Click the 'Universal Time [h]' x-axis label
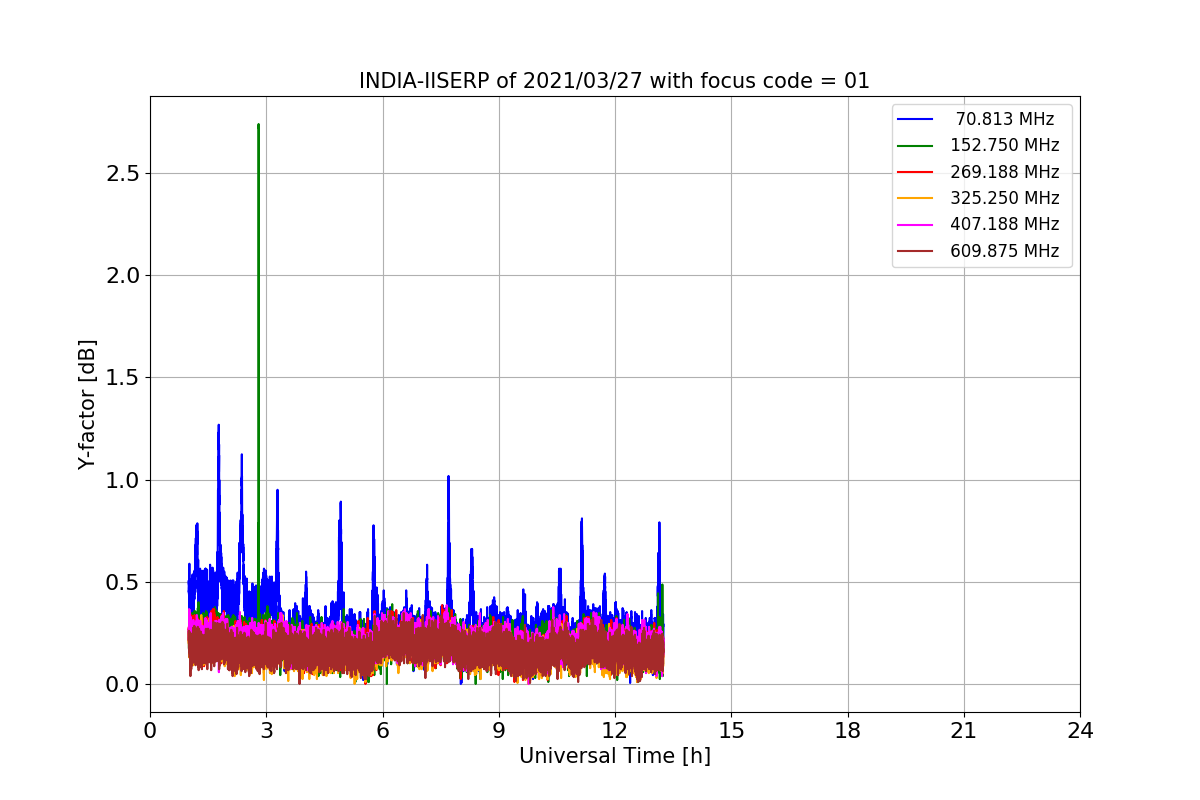This screenshot has height=800, width=1200. 614,757
